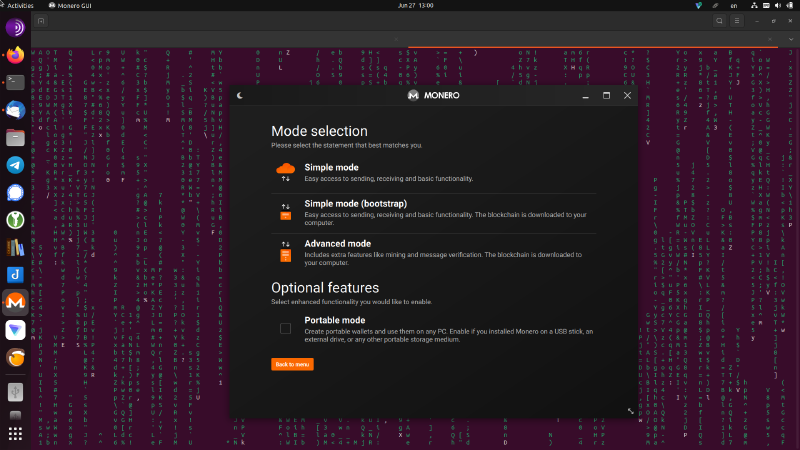Open the clock and calendar panel
Image resolution: width=800 pixels, height=450 pixels.
415,6
